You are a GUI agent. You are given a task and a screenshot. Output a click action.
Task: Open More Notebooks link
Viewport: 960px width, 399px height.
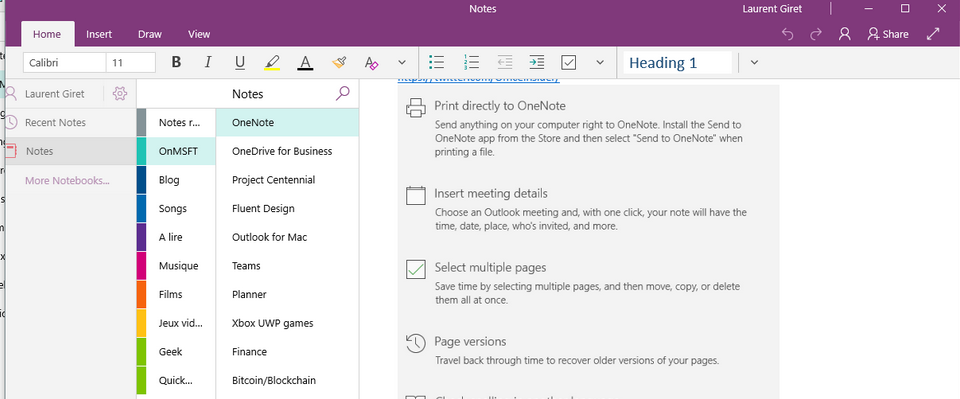(x=67, y=181)
